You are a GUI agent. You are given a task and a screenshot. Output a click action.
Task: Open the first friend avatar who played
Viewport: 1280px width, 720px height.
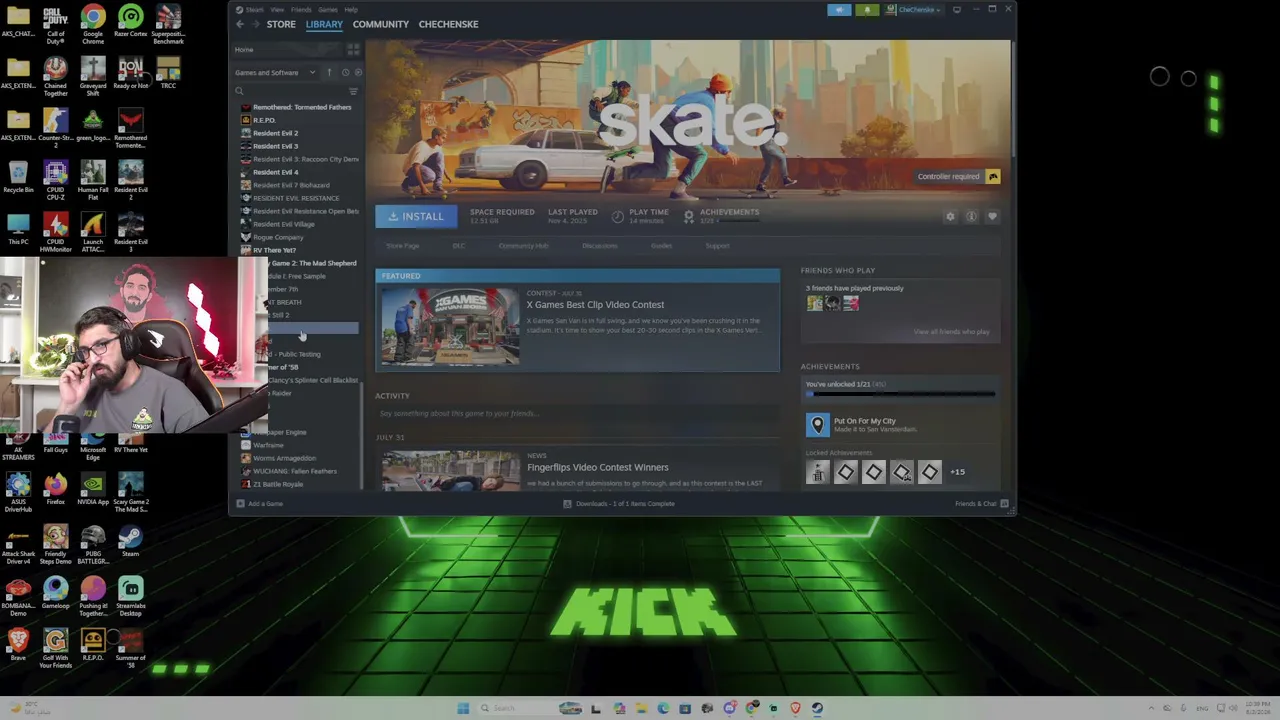tap(815, 304)
